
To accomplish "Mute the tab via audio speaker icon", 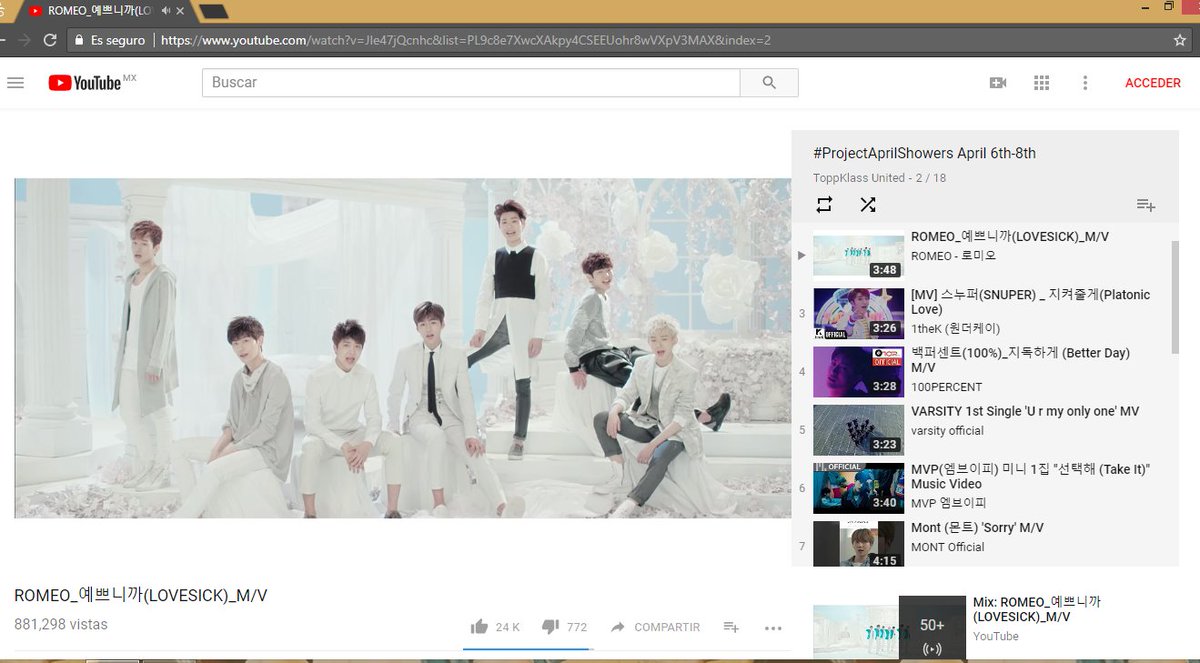I will (166, 10).
